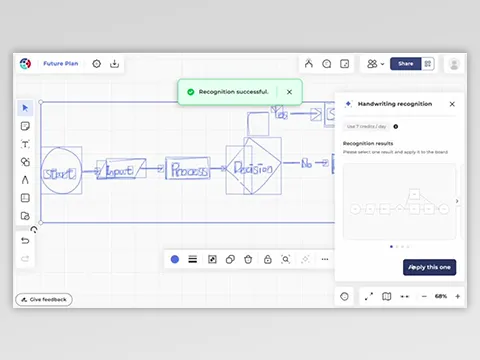Open more options ellipsis menu
This screenshot has width=480, height=360.
pos(325,259)
